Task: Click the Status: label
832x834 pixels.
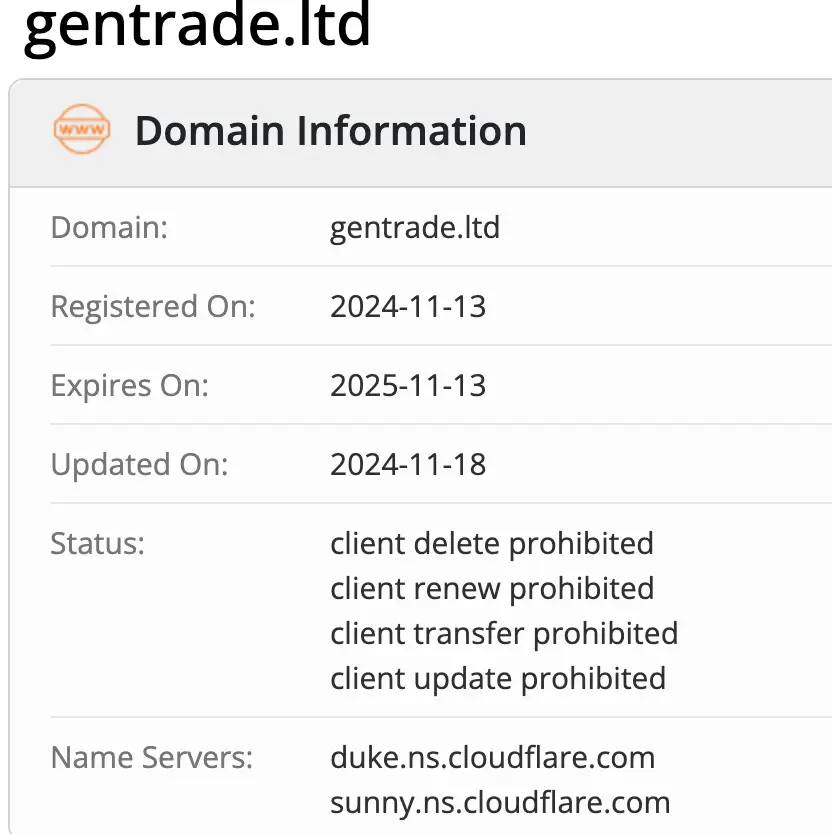Action: (x=97, y=544)
